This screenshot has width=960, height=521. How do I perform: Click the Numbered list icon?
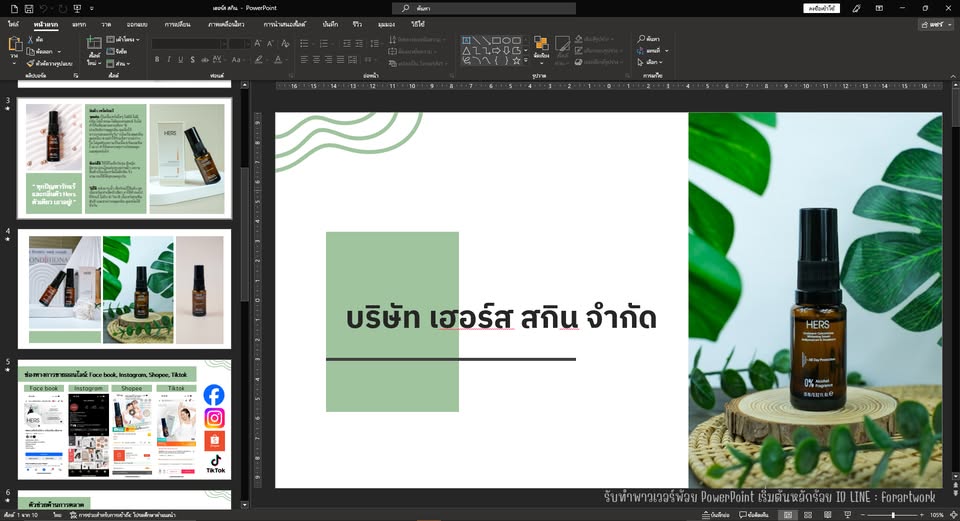pos(324,43)
